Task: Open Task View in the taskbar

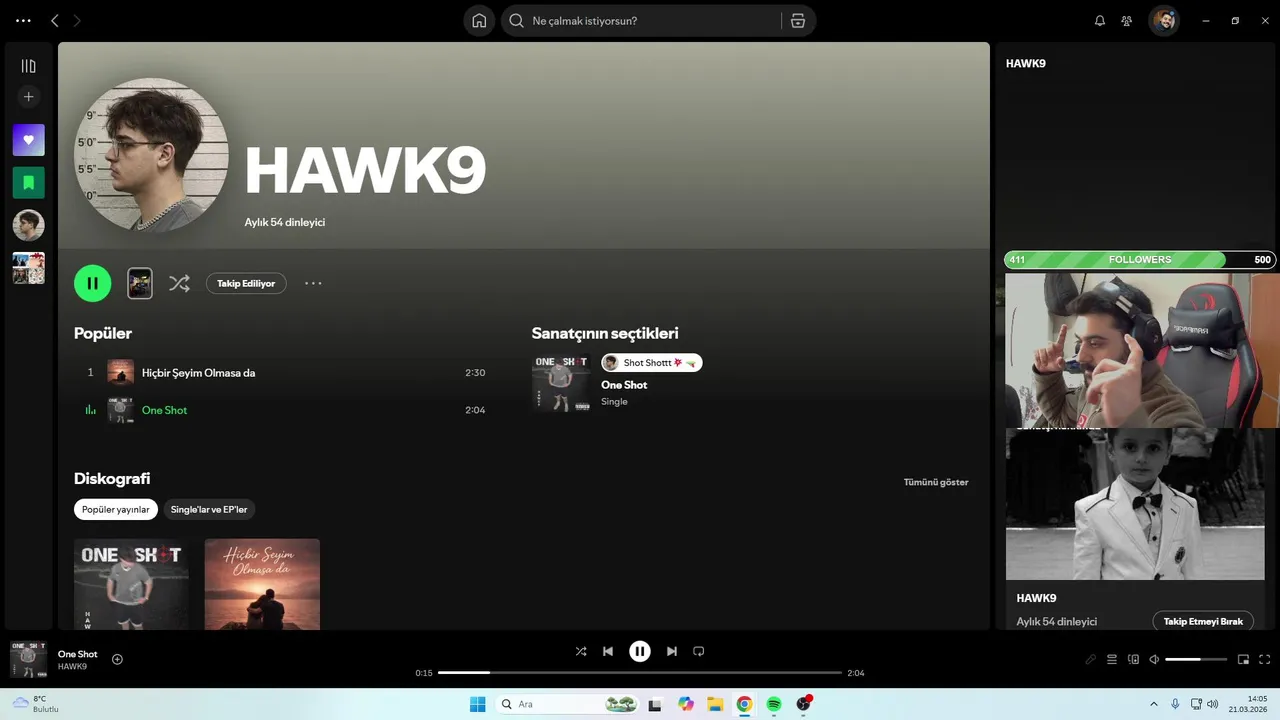Action: 655,704
